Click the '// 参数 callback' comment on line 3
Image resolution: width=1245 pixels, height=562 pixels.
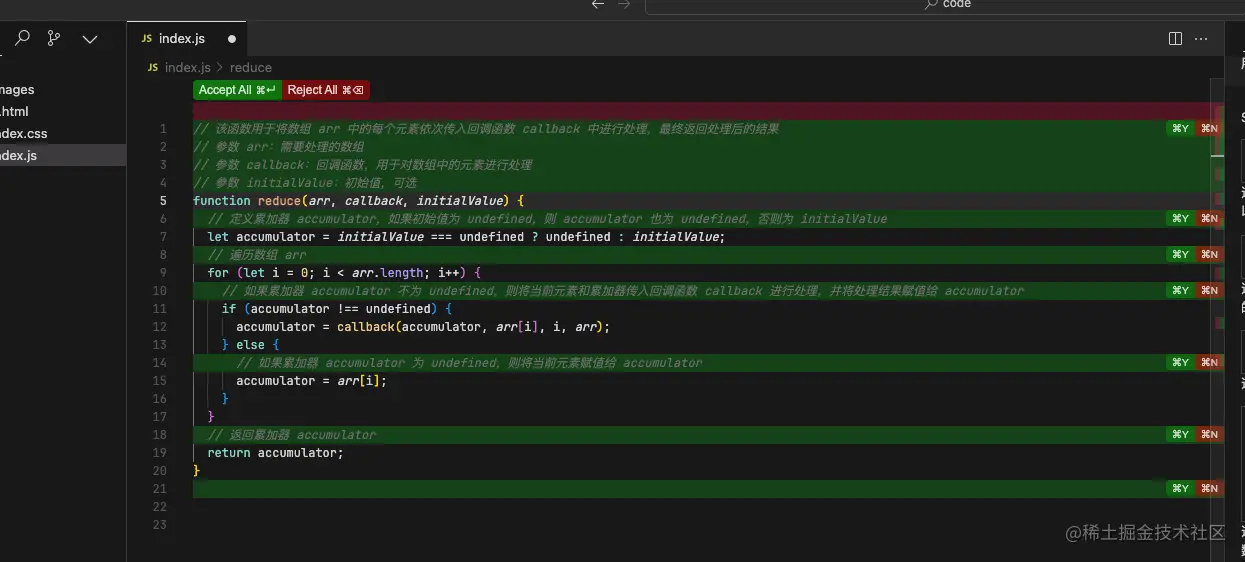(x=363, y=164)
